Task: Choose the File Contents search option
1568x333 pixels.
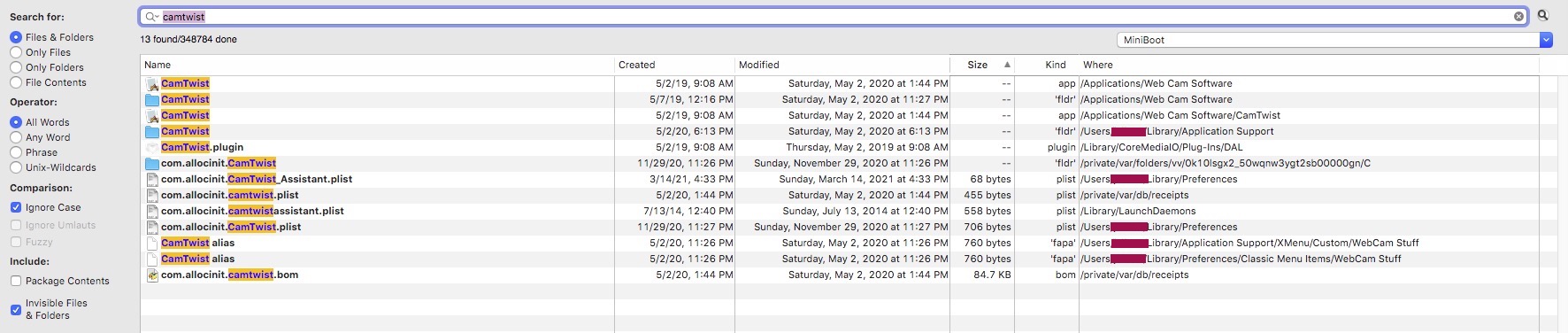Action: pyautogui.click(x=16, y=82)
